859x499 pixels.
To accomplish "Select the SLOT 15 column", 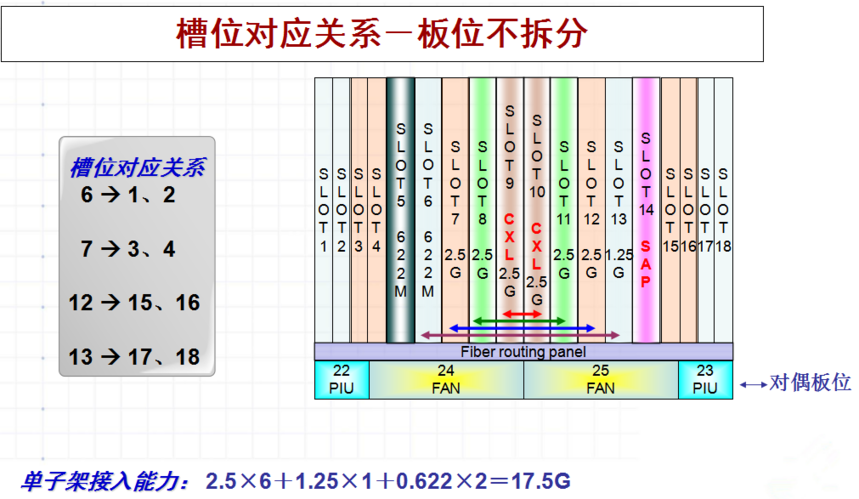I will (671, 210).
